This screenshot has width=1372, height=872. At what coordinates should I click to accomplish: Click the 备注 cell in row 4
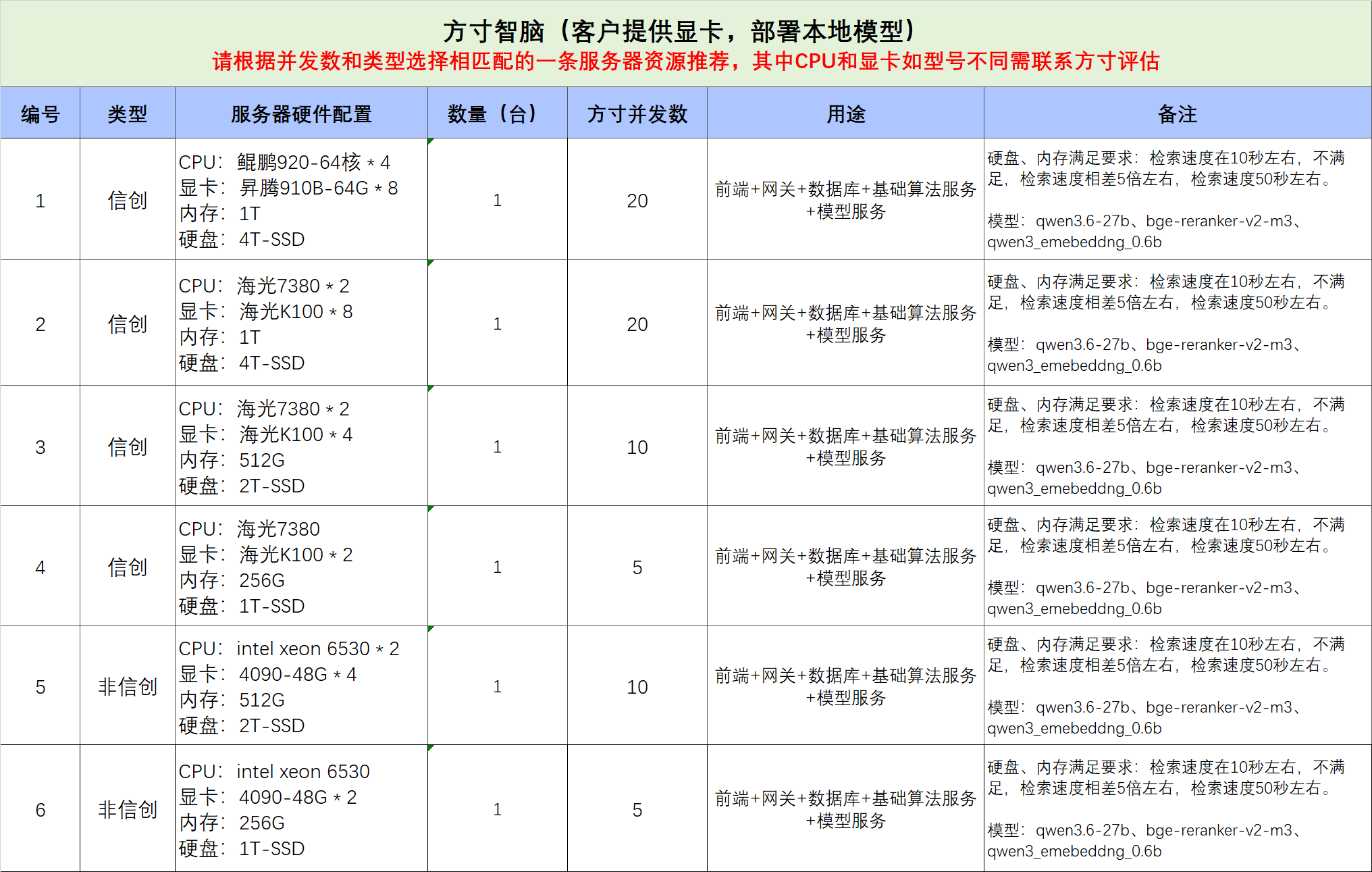pyautogui.click(x=1178, y=567)
